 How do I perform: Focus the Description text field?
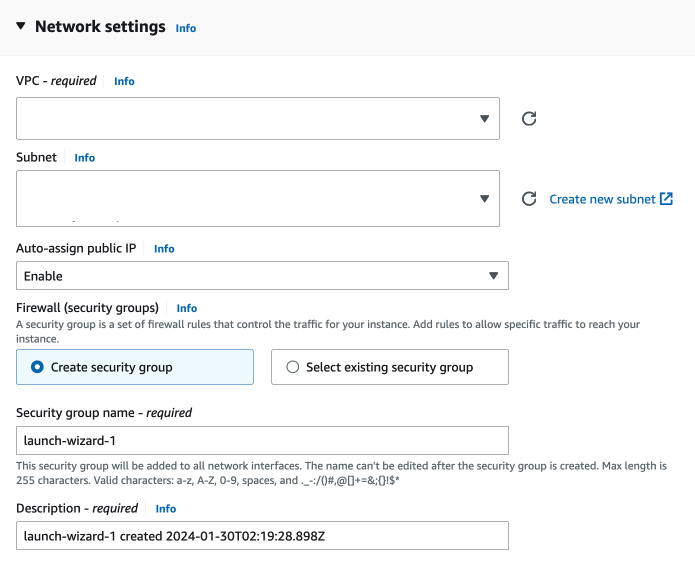[262, 535]
